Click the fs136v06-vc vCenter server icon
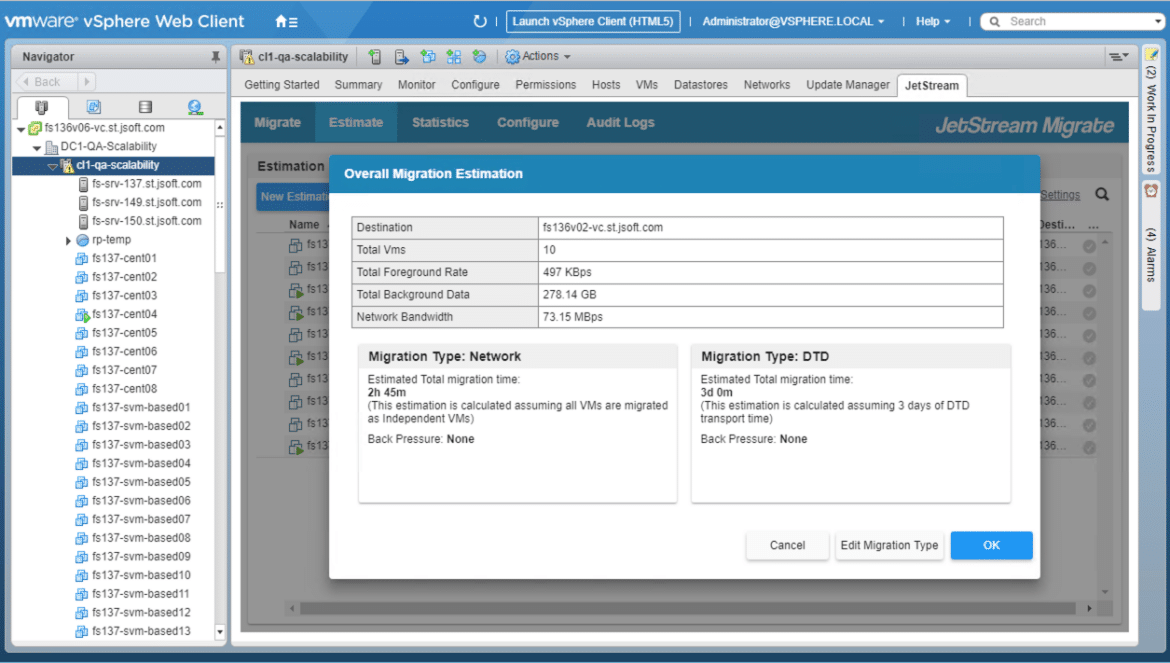 click(x=34, y=128)
